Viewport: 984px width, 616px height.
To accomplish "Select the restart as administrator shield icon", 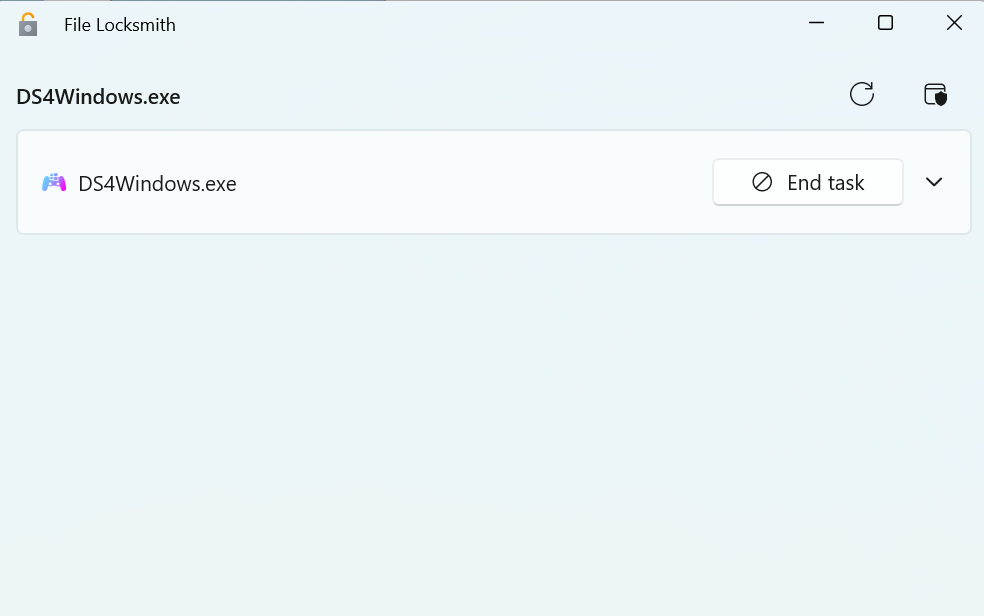I will pos(935,94).
